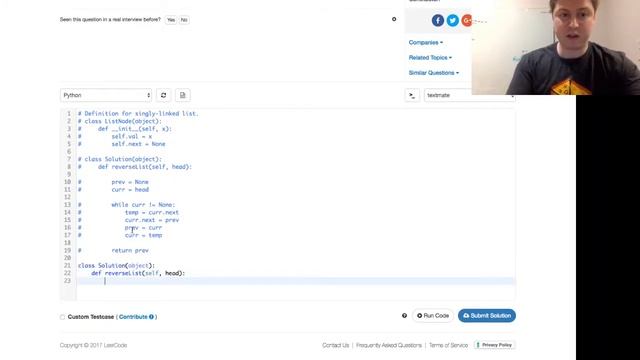The image size is (640, 360).
Task: Open the console terminal icon
Action: click(412, 95)
